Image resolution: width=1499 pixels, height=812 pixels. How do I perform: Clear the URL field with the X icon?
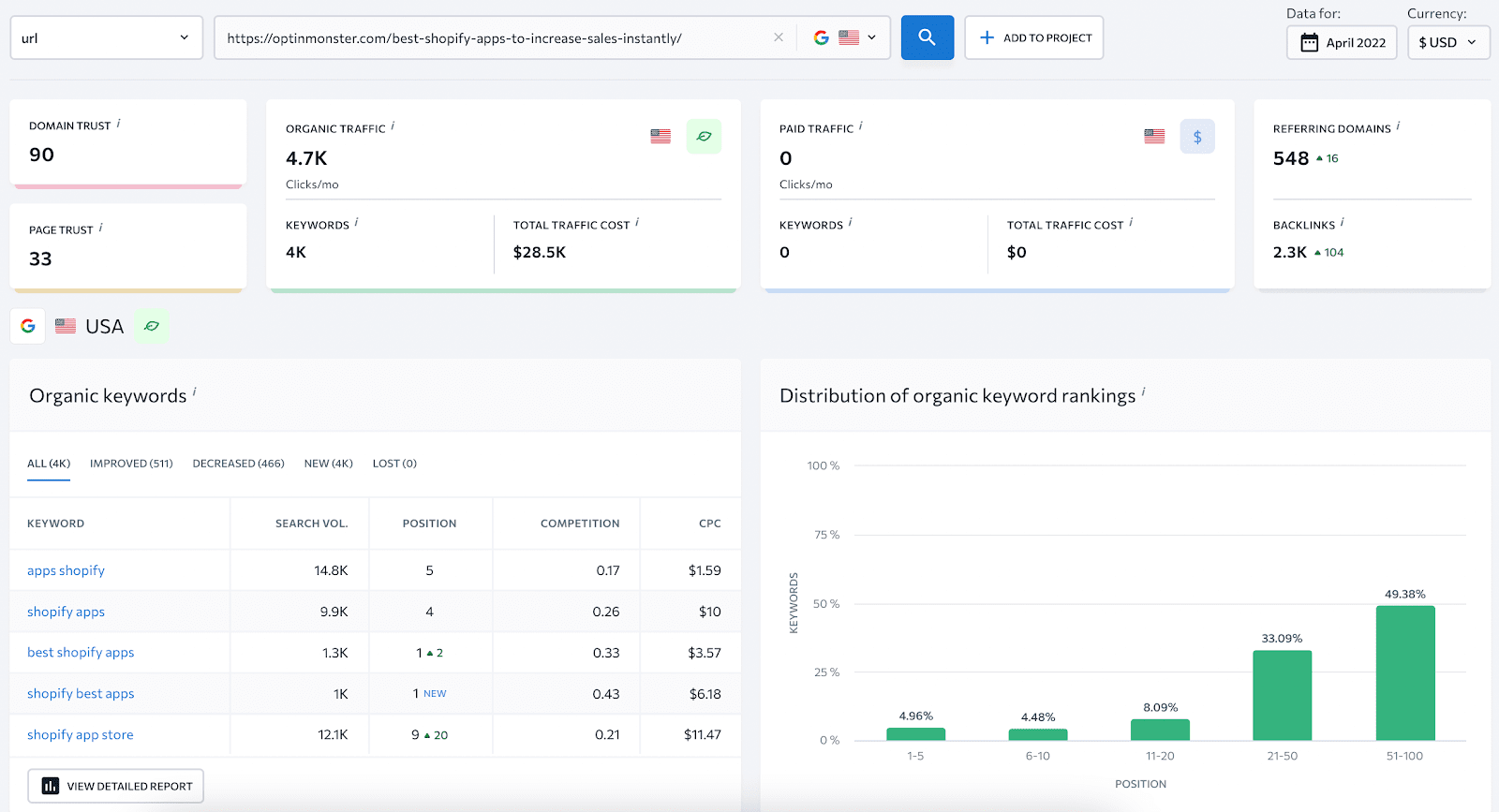(779, 37)
